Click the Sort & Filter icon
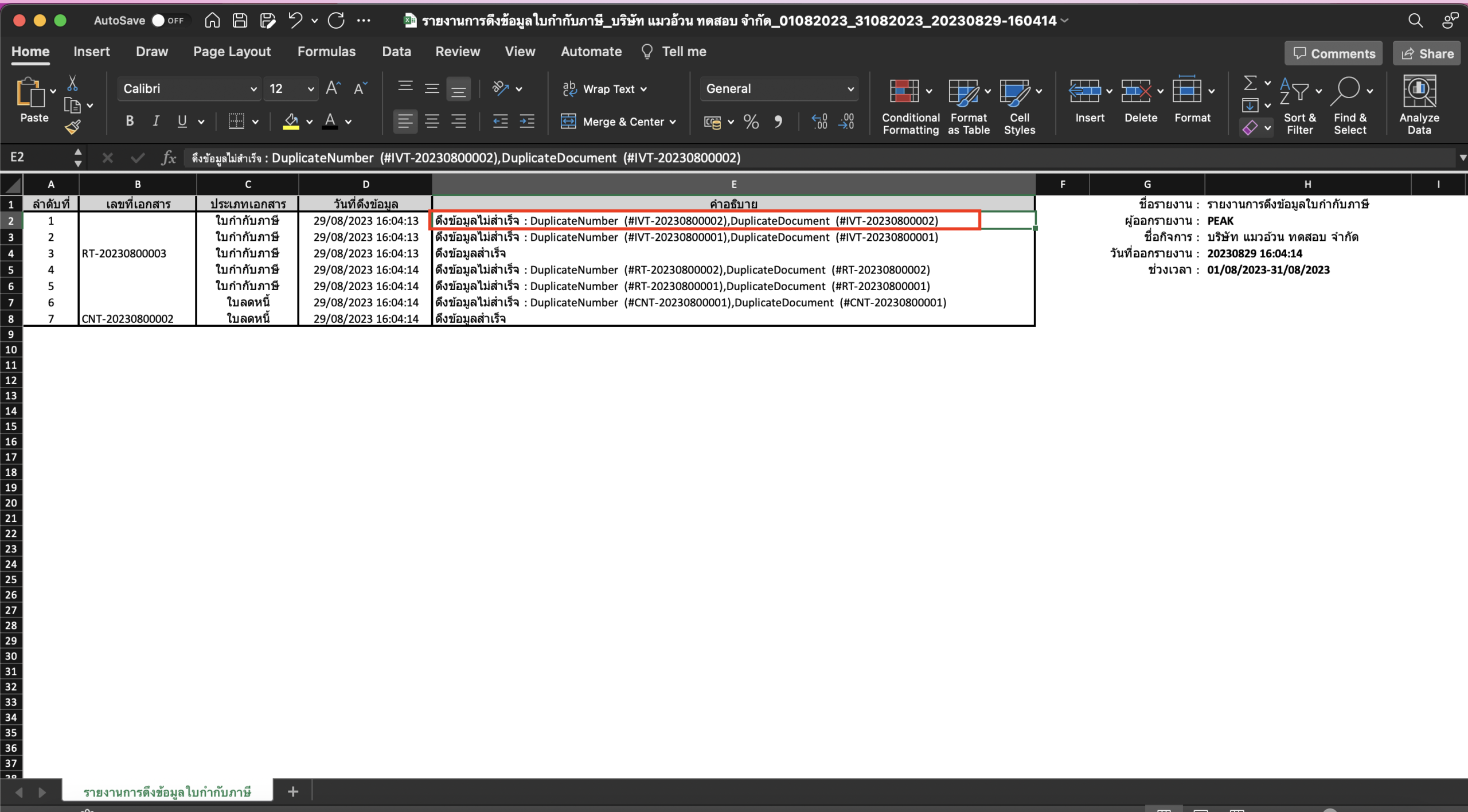 1294,91
